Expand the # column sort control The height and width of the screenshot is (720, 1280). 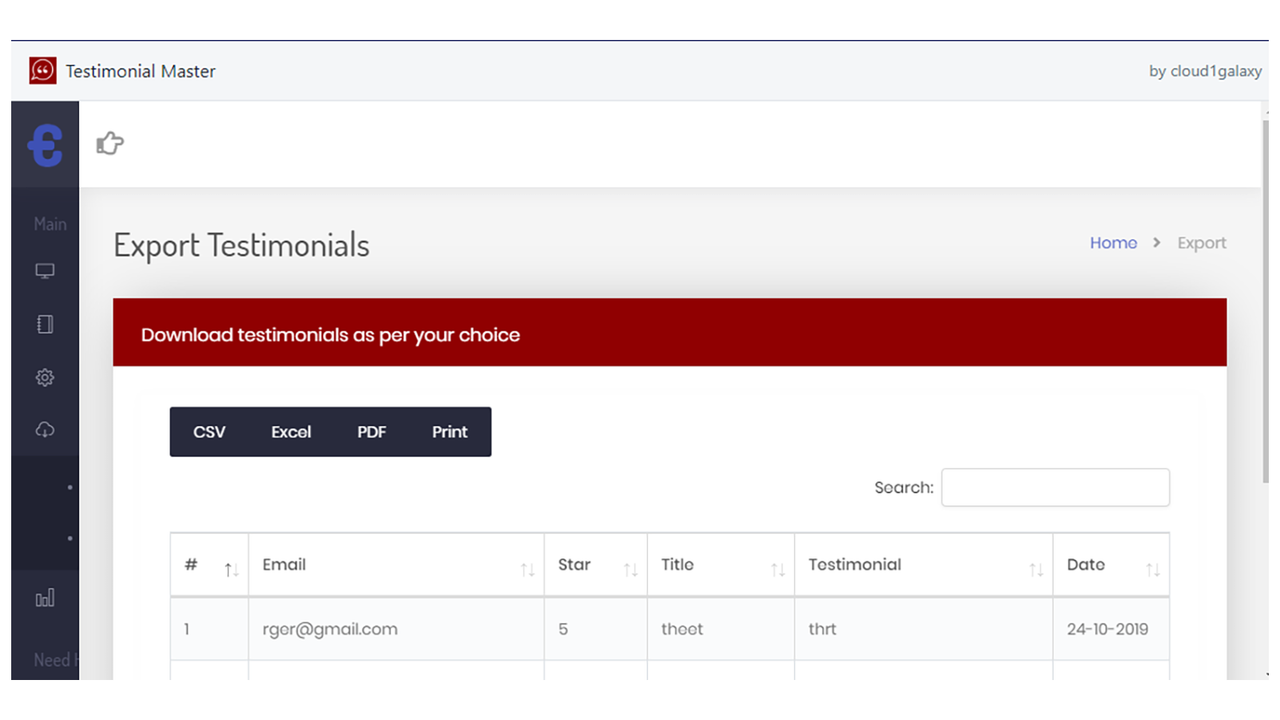tap(231, 567)
